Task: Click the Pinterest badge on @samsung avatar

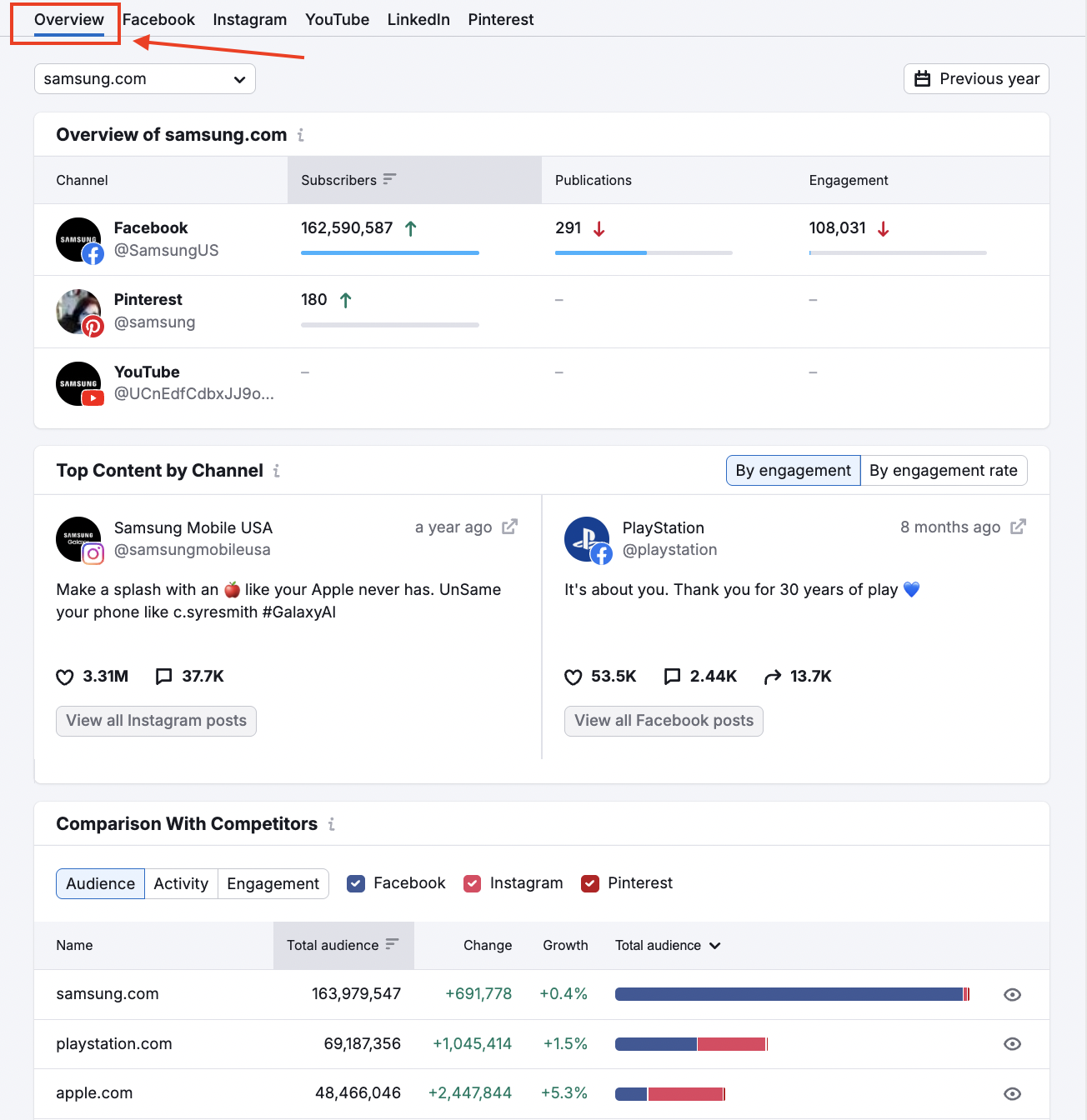Action: click(92, 327)
